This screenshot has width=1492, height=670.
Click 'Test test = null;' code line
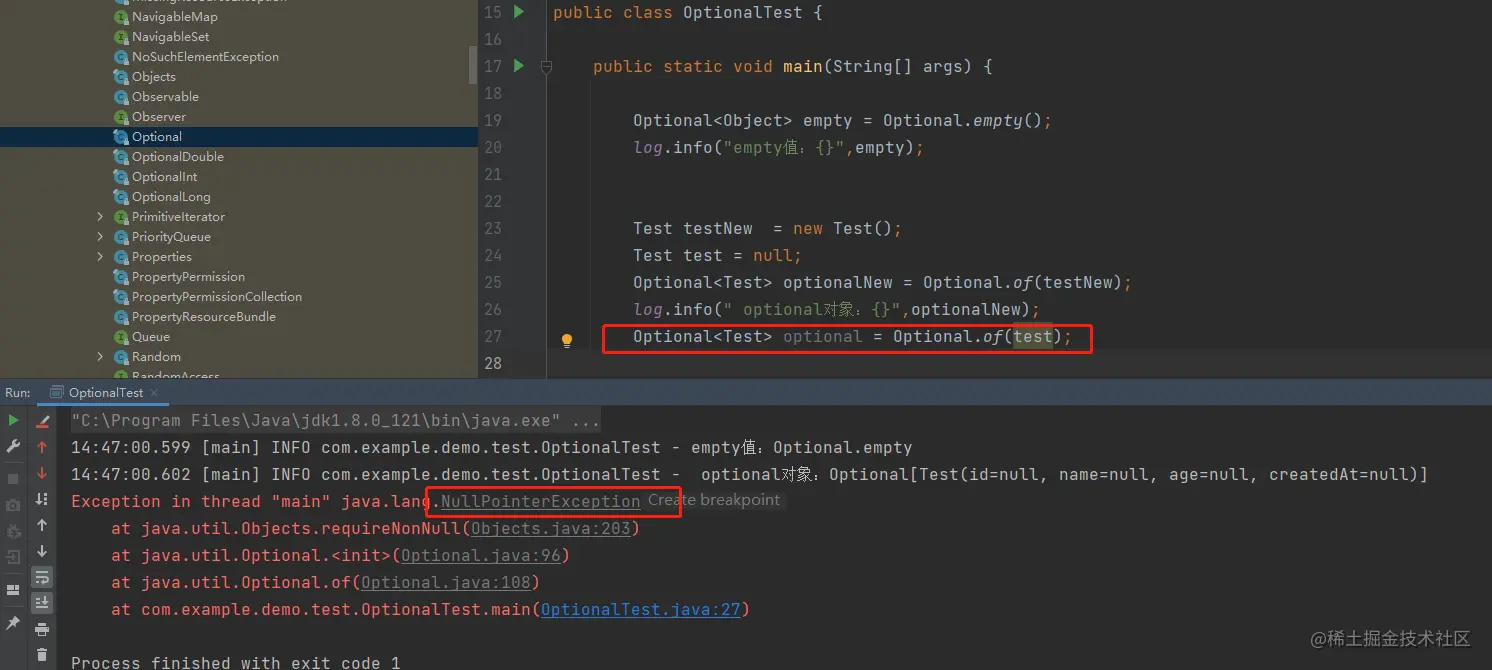[717, 255]
